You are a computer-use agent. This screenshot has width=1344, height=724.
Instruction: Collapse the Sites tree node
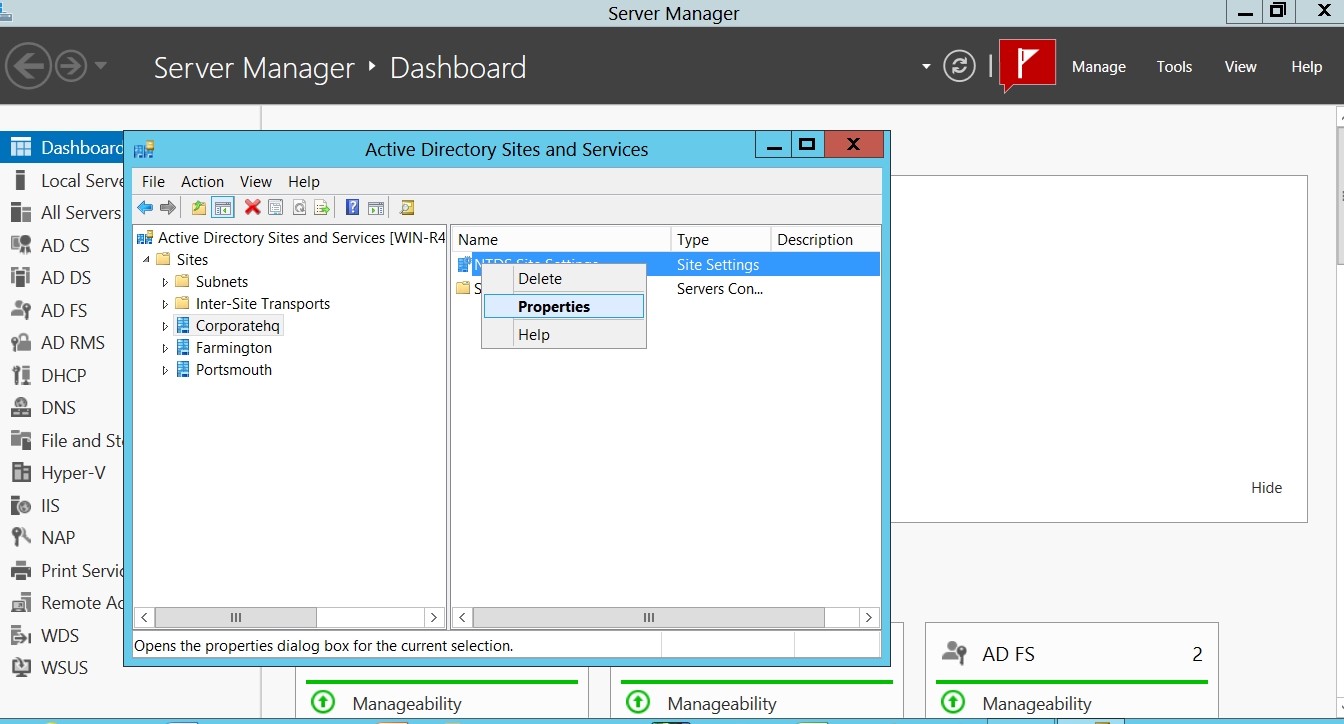147,260
